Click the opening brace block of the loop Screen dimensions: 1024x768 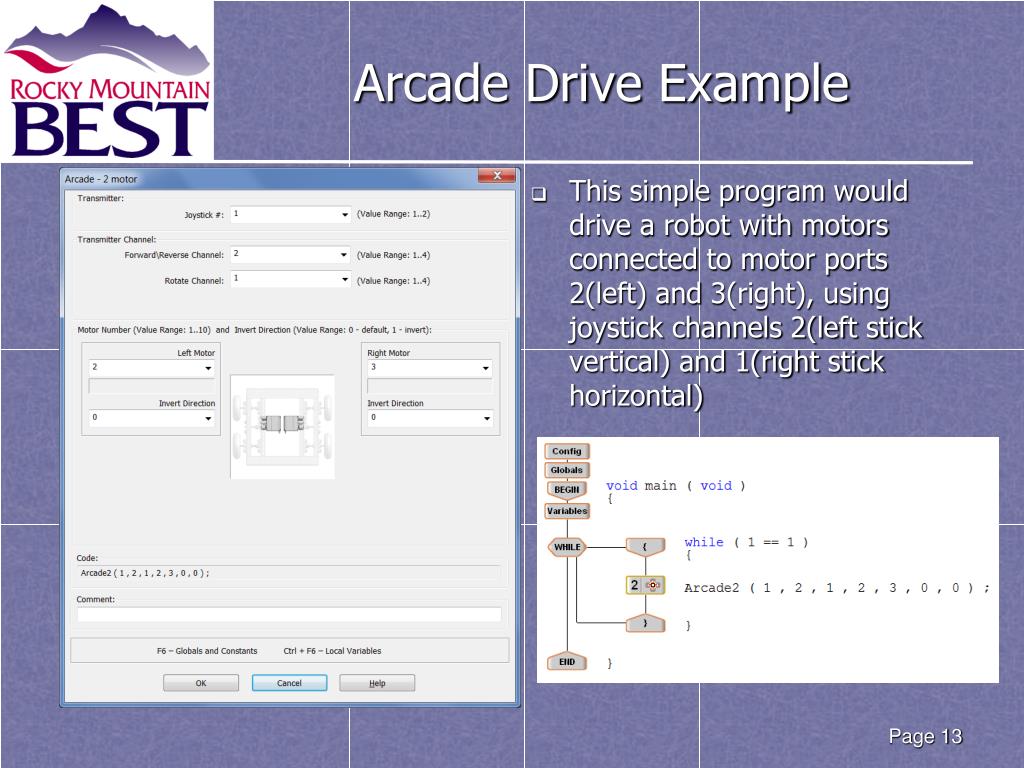tap(645, 547)
